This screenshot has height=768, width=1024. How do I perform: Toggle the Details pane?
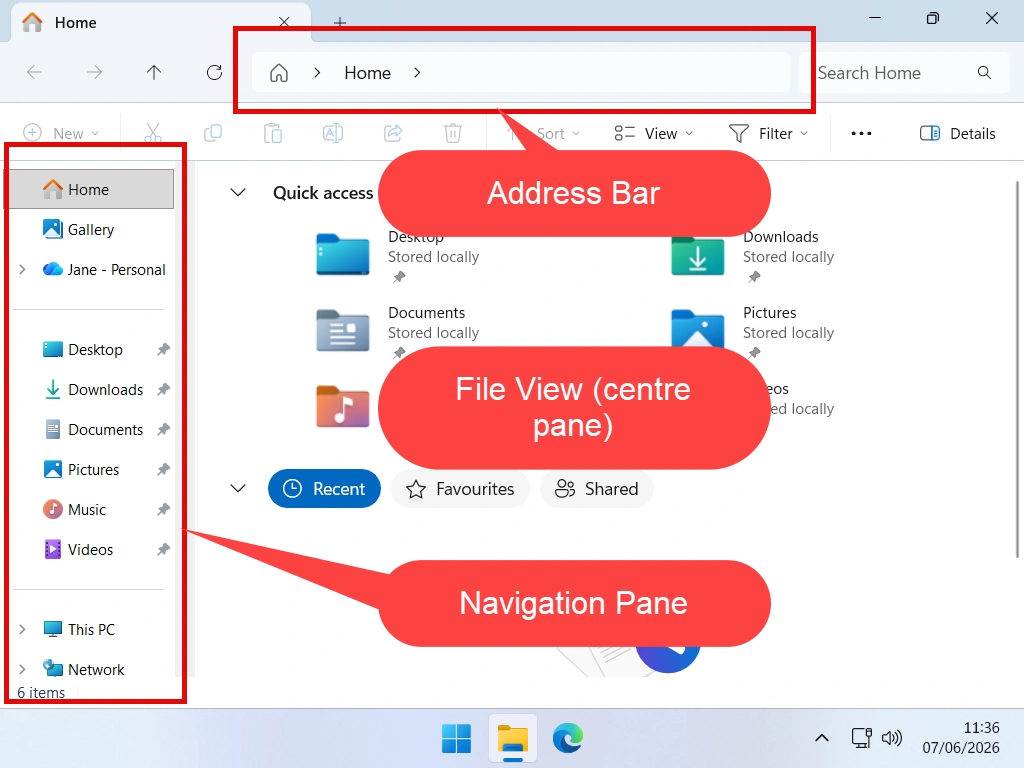[x=957, y=133]
